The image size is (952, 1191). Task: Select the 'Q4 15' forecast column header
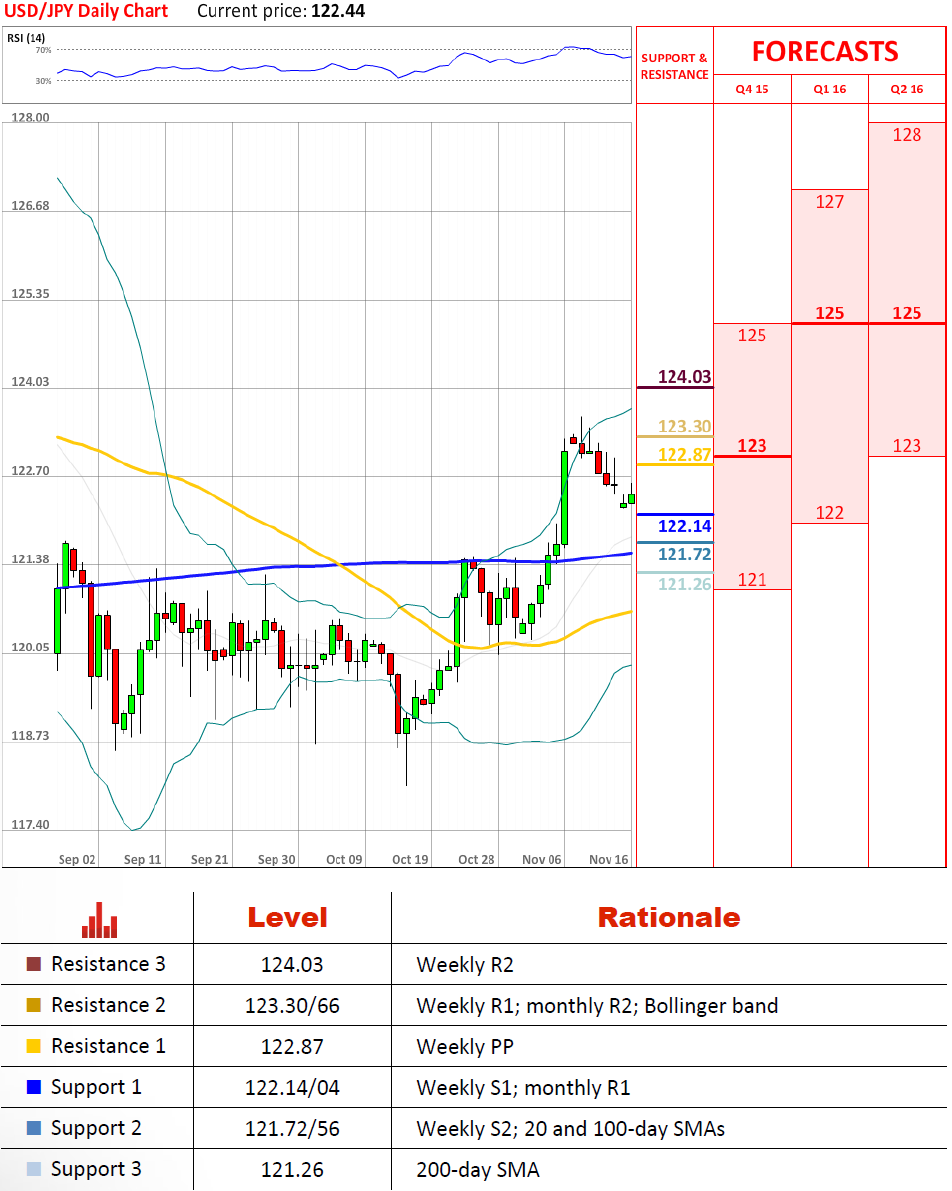pos(752,89)
